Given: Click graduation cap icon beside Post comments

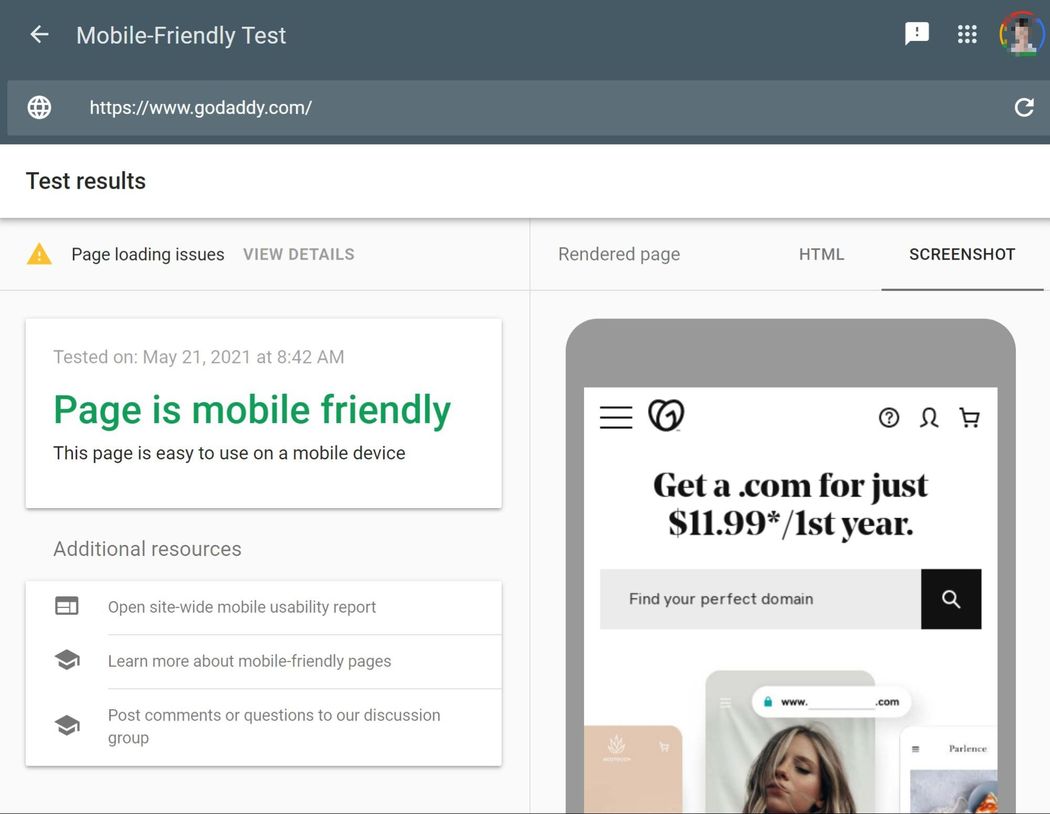Looking at the screenshot, I should coord(67,725).
